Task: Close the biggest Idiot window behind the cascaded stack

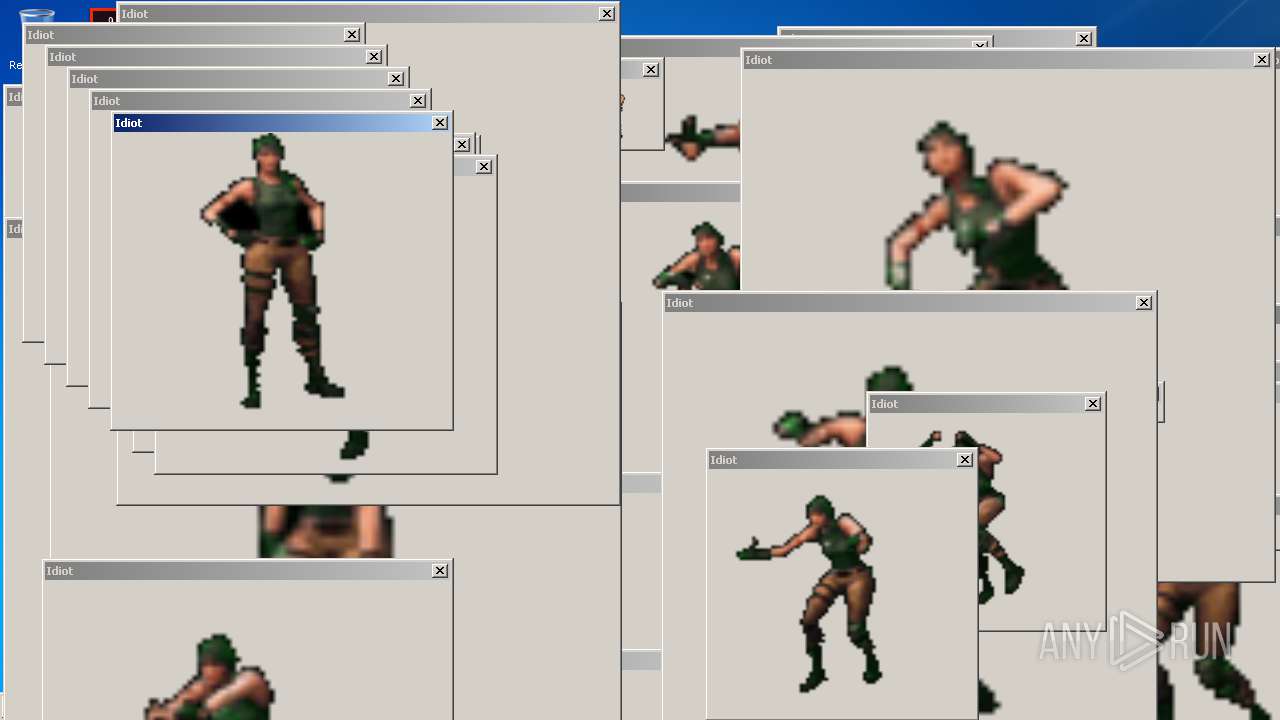Action: point(607,14)
